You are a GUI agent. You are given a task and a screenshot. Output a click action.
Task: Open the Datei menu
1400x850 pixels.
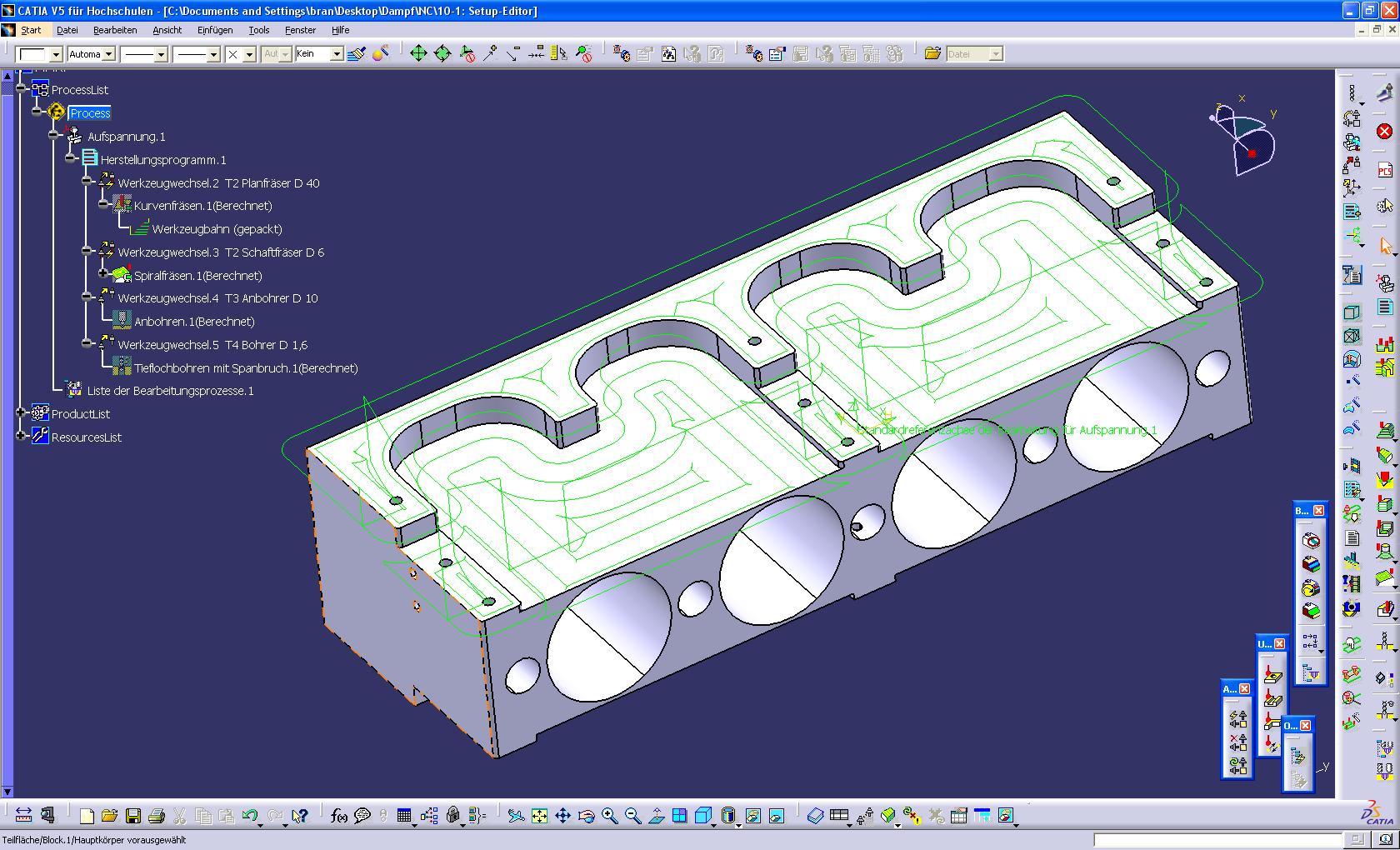(x=67, y=30)
